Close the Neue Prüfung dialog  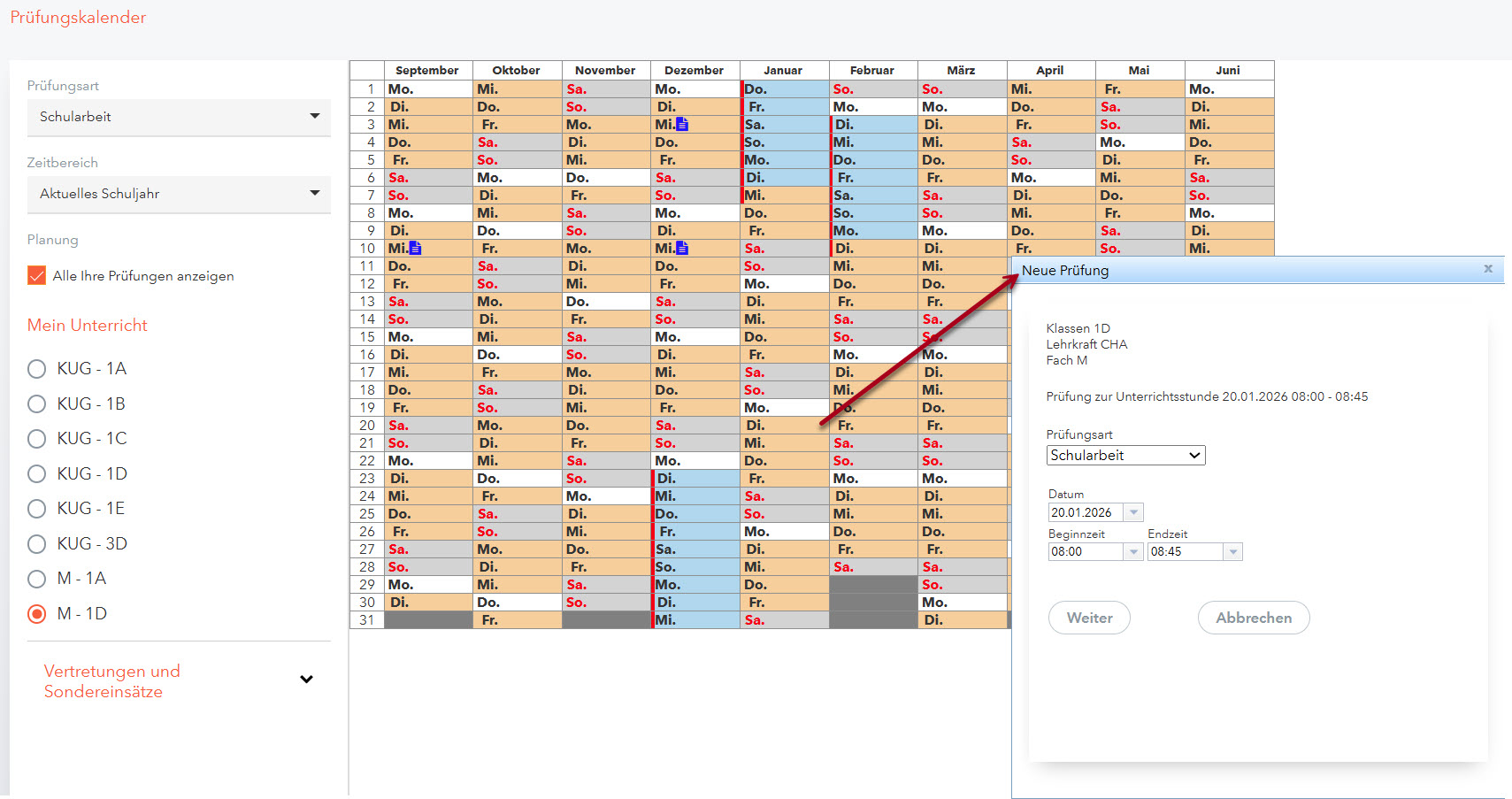point(1488,269)
